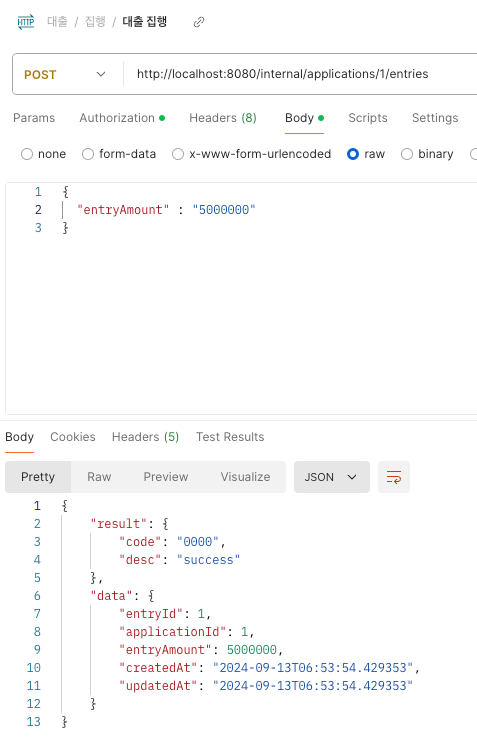Show response Headers (5) tab
This screenshot has height=749, width=477.
click(145, 437)
